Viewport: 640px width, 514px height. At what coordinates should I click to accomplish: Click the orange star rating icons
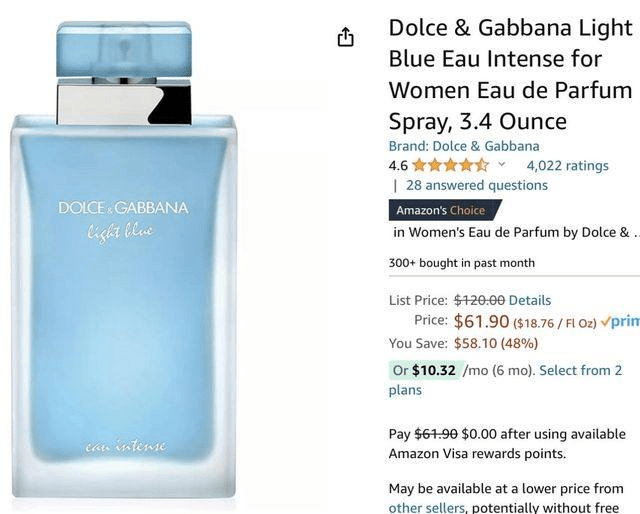[x=450, y=165]
